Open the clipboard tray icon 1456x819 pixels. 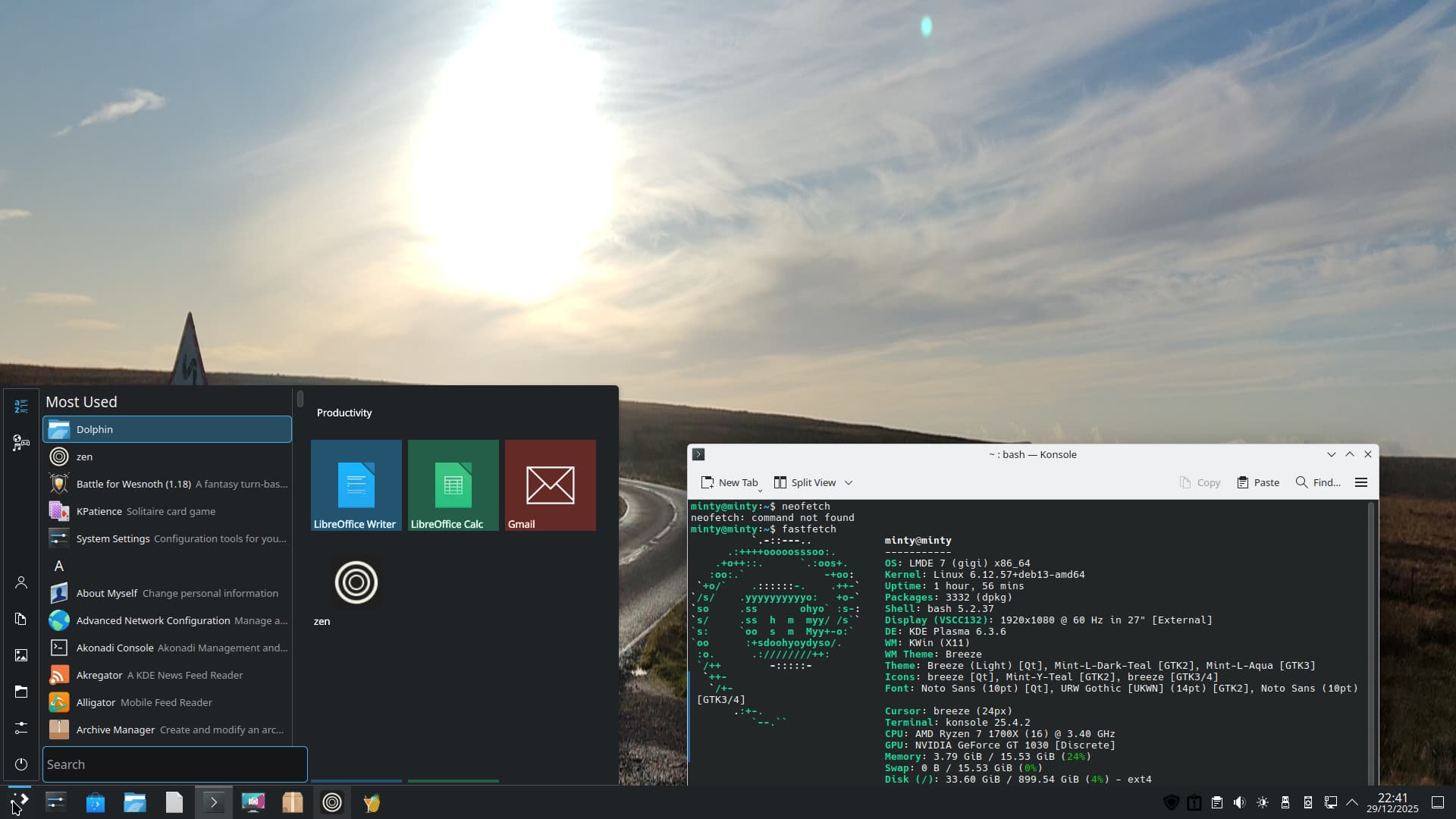[x=1216, y=802]
